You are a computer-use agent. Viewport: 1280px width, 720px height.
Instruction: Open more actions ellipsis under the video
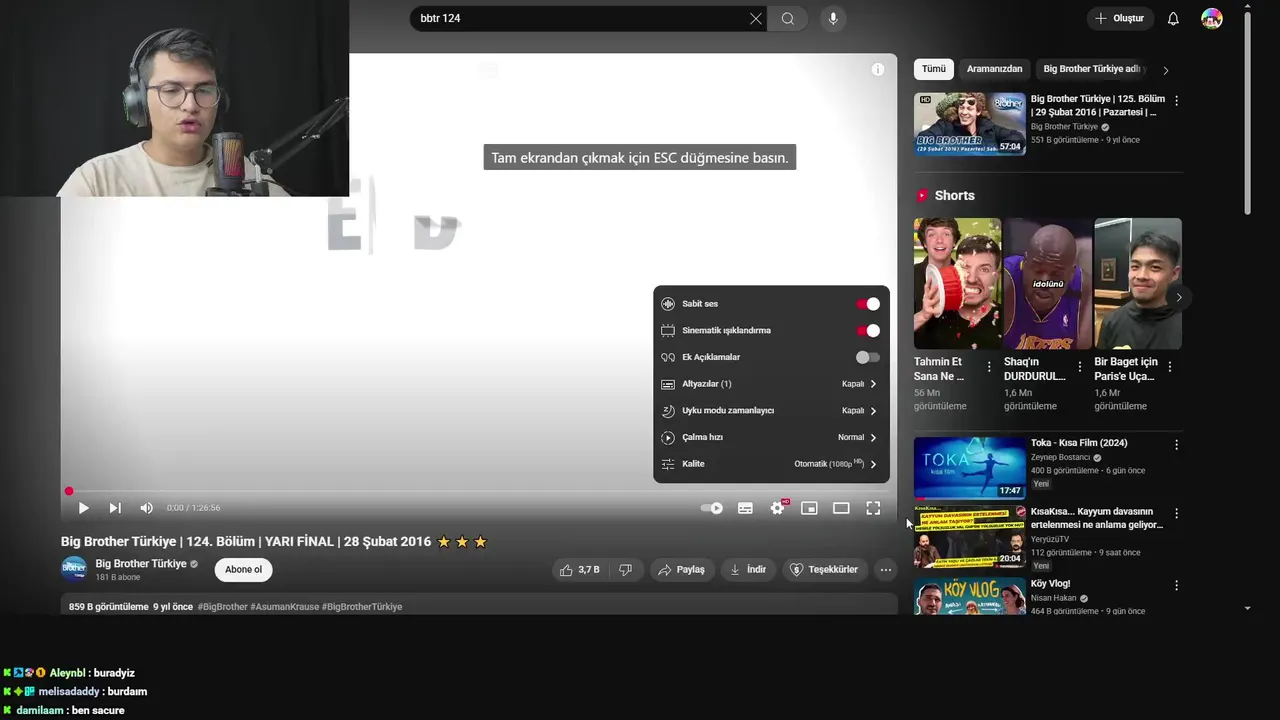pyautogui.click(x=885, y=570)
